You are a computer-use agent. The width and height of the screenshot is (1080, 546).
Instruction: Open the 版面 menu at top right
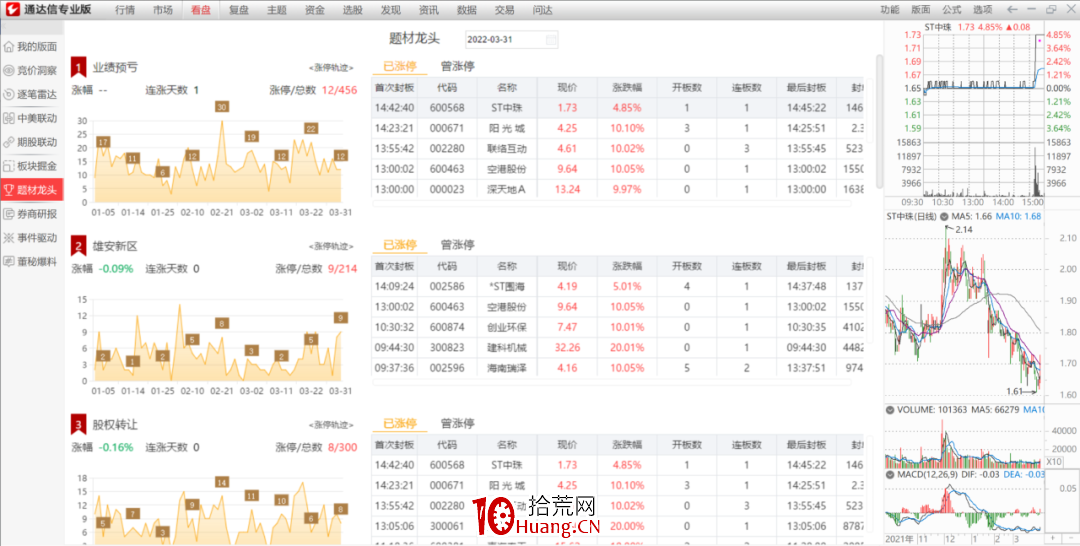(921, 10)
